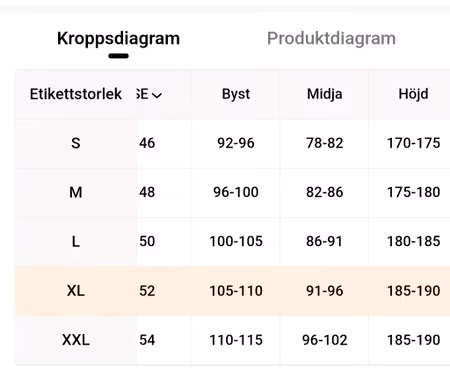Click the 92-96 bust measurement cell
450x384 pixels.
tap(236, 143)
